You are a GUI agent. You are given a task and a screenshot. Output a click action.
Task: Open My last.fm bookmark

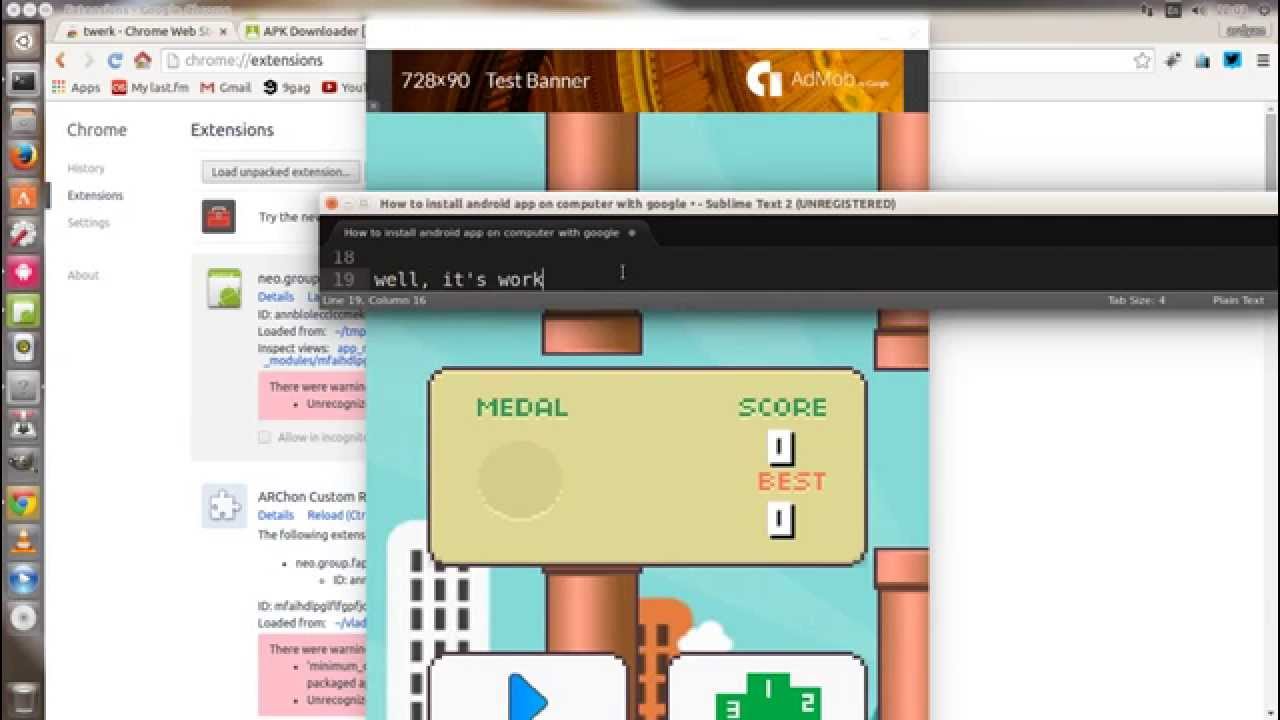(x=150, y=88)
